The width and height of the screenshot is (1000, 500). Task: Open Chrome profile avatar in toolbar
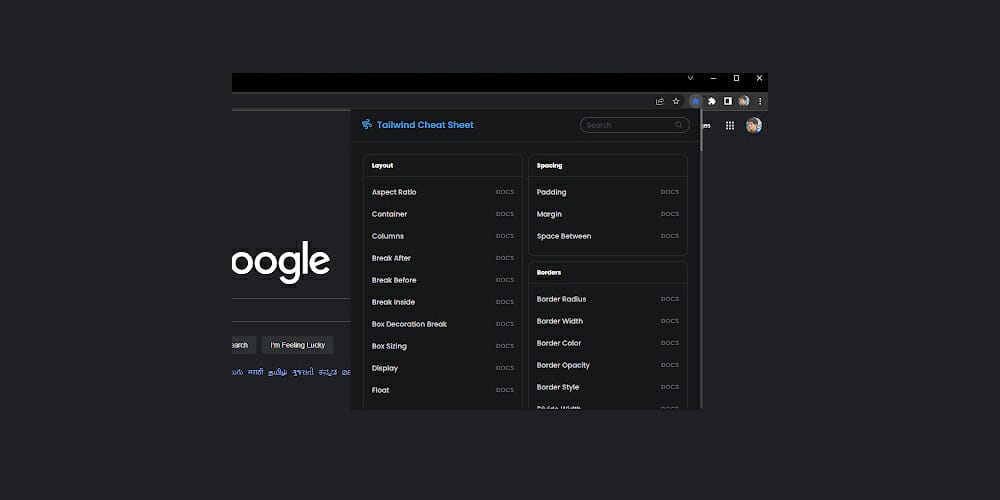click(x=744, y=101)
